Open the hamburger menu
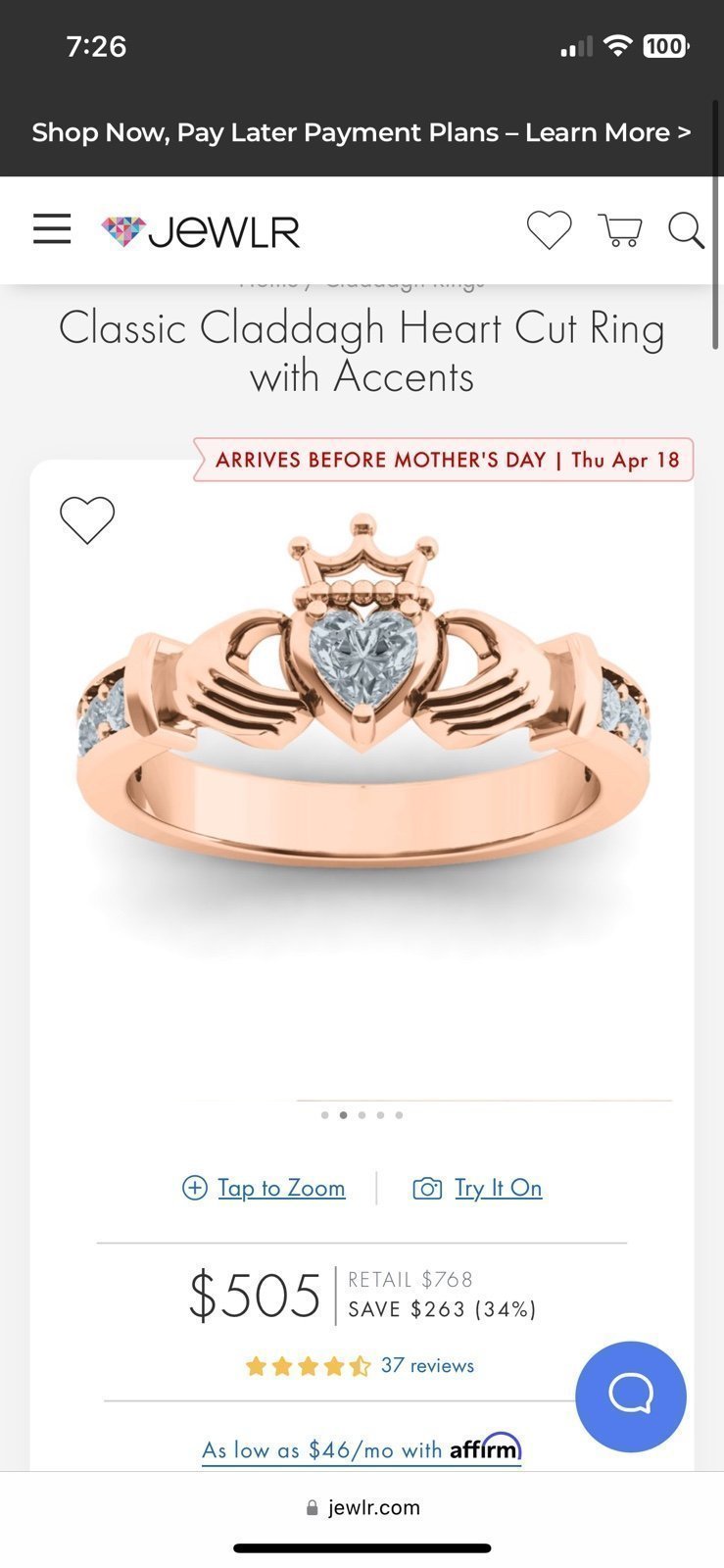This screenshot has width=724, height=1568. 52,229
